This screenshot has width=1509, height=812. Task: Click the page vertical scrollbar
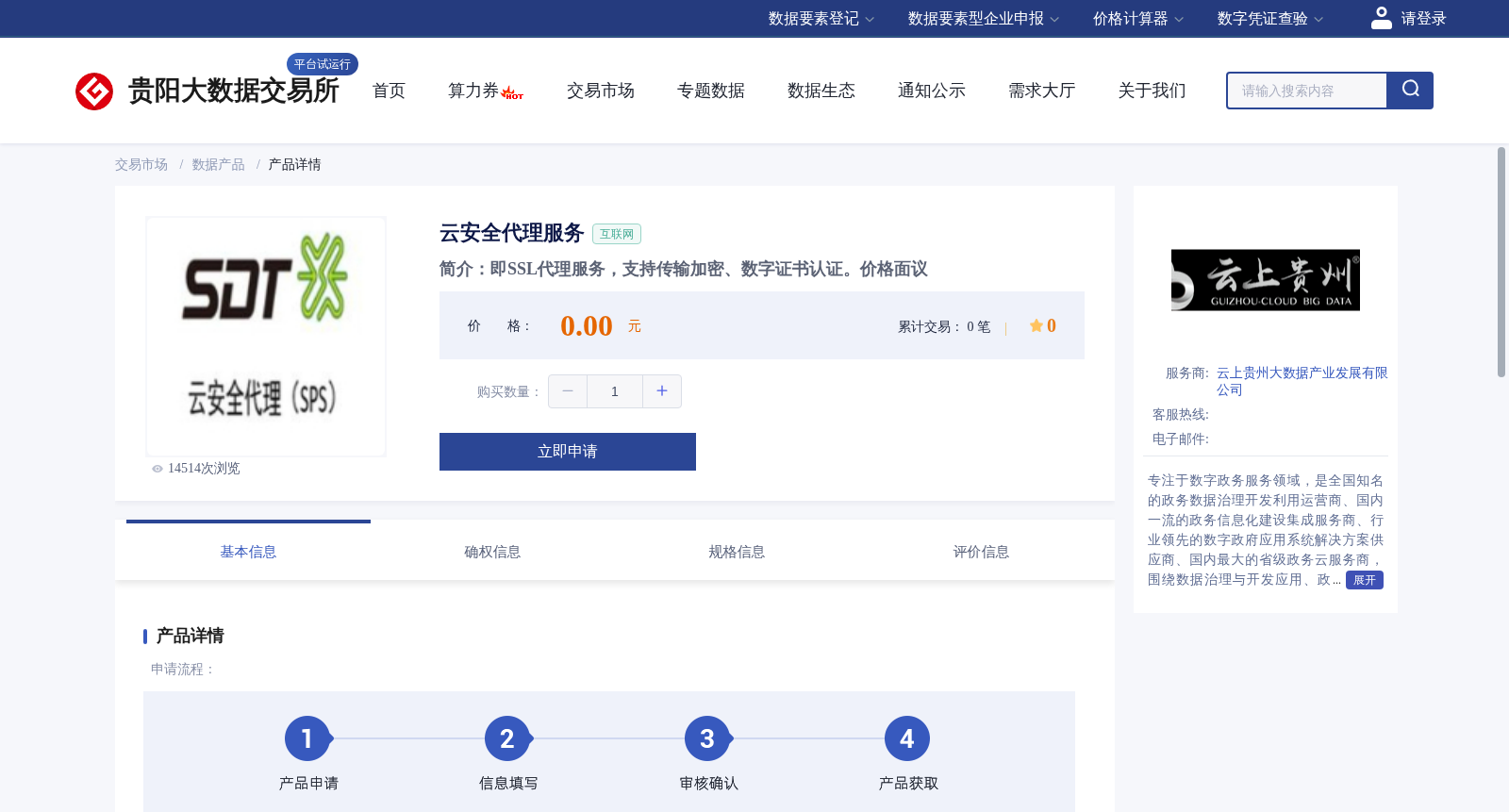click(1501, 262)
